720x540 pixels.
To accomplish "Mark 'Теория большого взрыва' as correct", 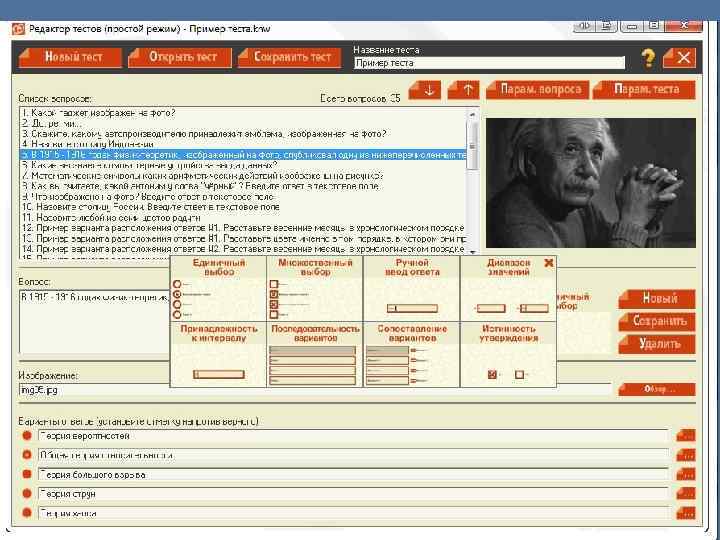I will pyautogui.click(x=27, y=474).
